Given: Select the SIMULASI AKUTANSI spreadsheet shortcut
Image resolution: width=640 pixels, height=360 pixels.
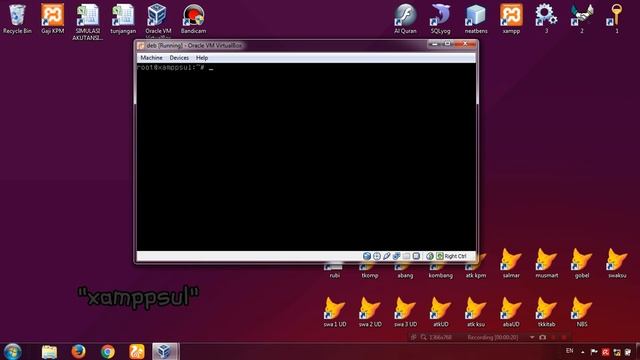Looking at the screenshot, I should click(x=87, y=22).
